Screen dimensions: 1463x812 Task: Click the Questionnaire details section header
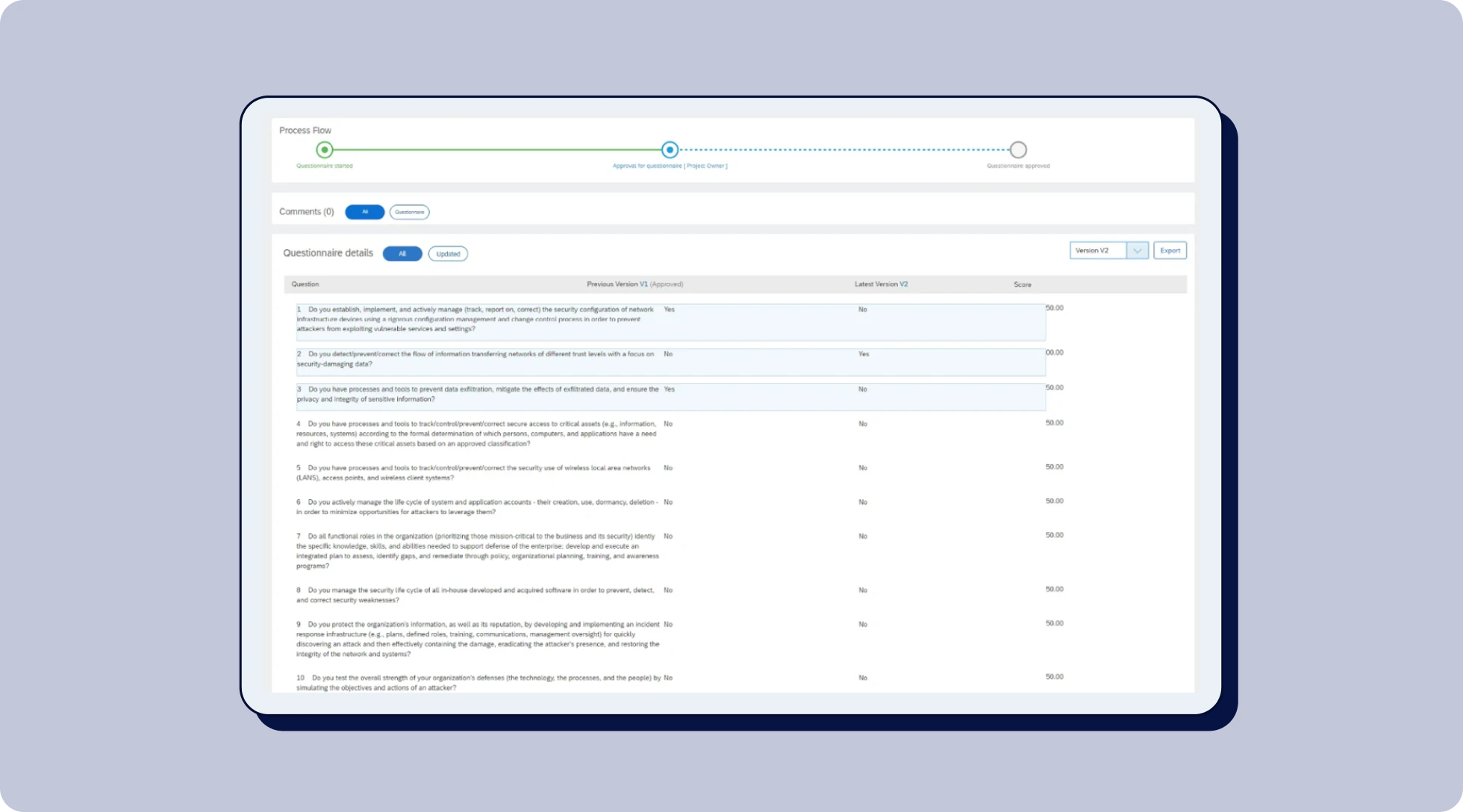(x=328, y=252)
